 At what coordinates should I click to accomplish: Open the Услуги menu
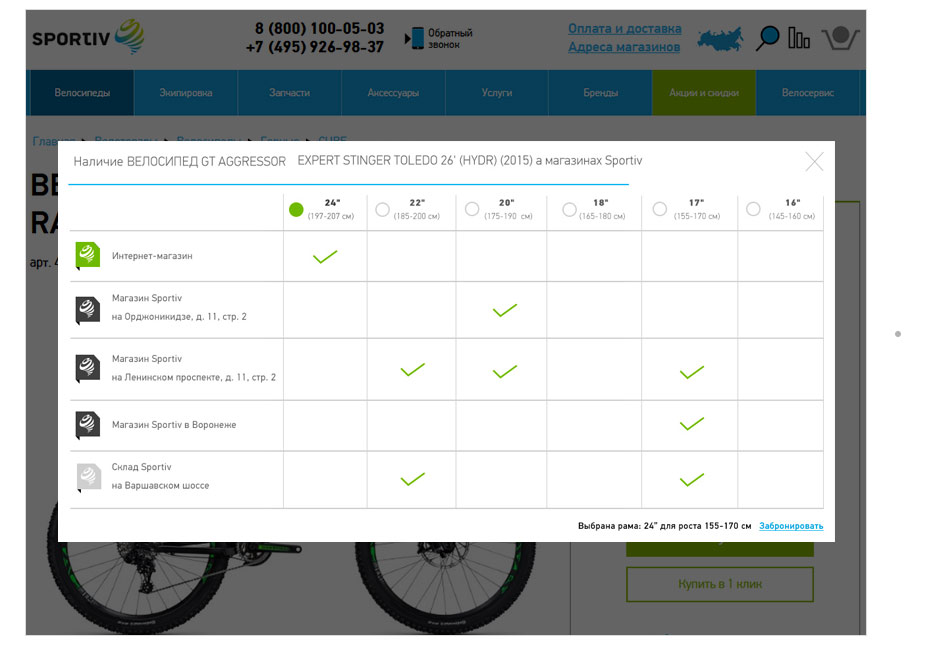pyautogui.click(x=497, y=92)
